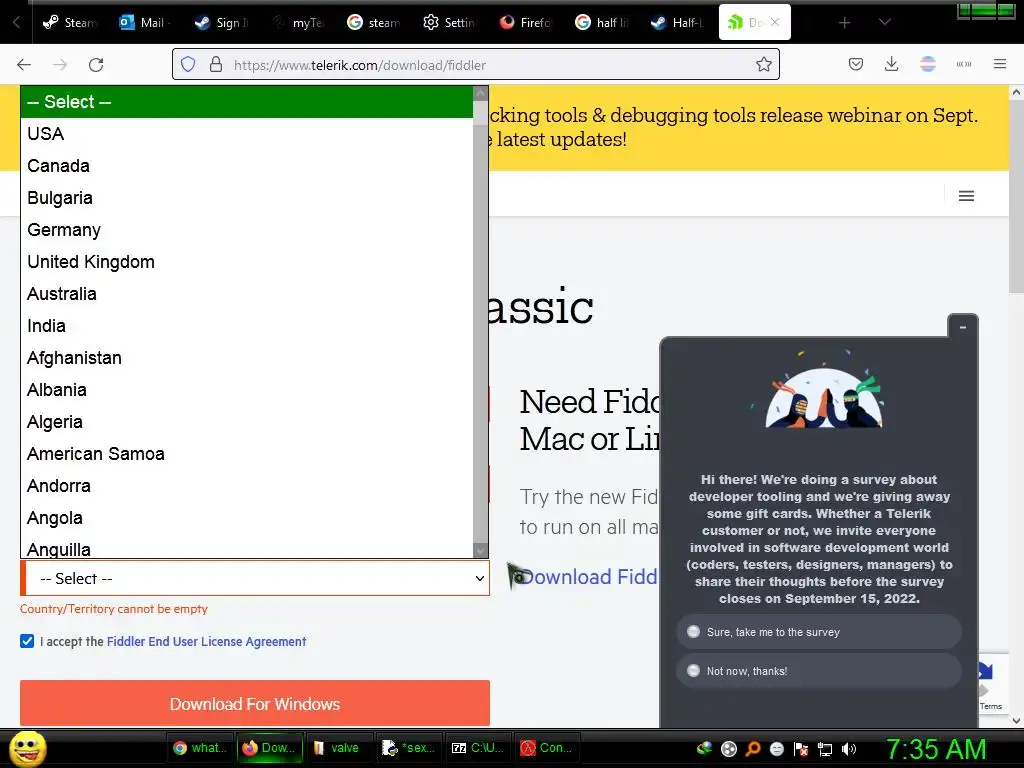1024x768 pixels.
Task: Switch to the Mail tab
Action: point(144,23)
